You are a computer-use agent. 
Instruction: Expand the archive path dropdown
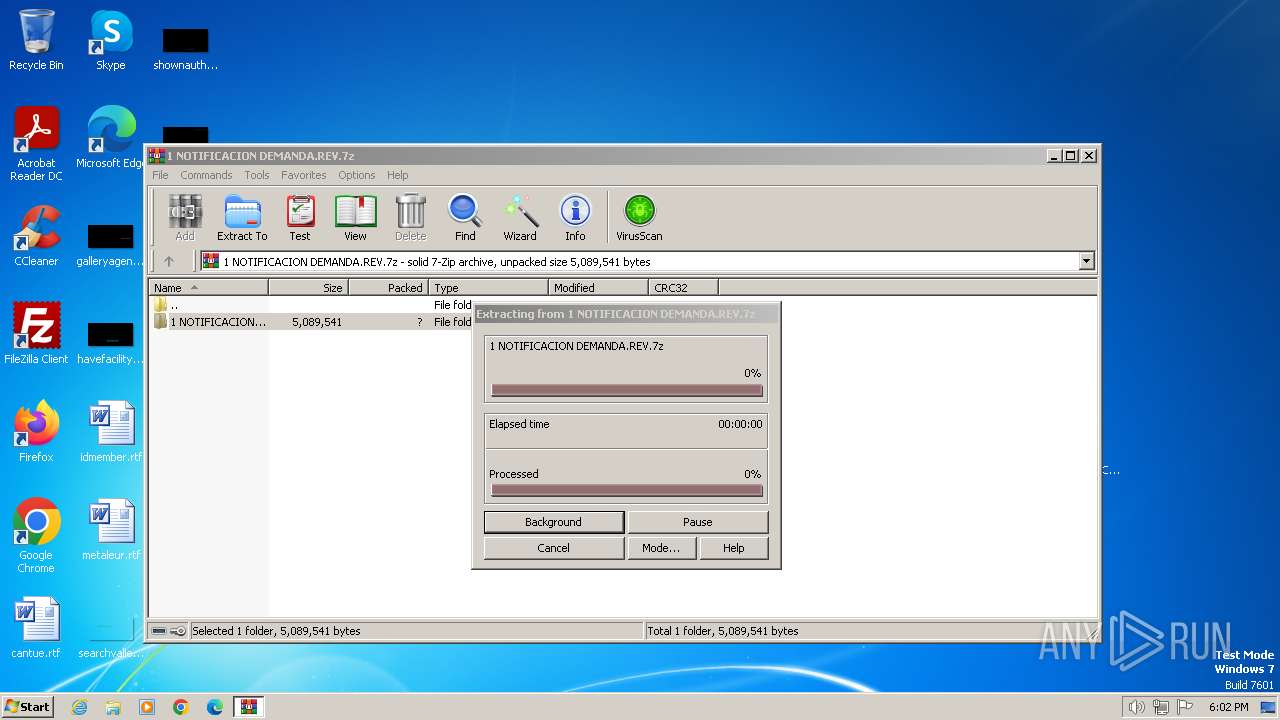coord(1087,261)
